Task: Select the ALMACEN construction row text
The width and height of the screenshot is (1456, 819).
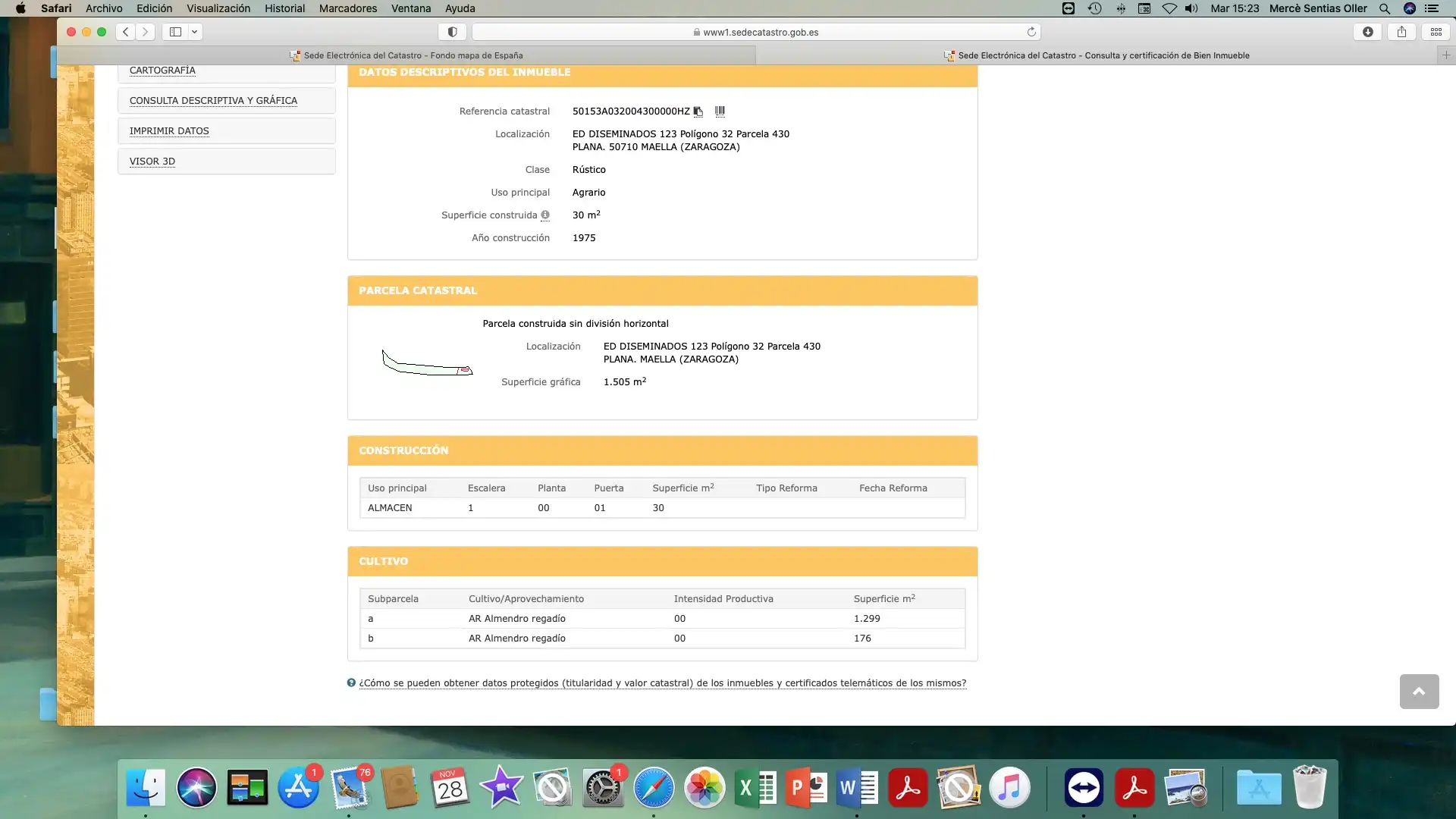Action: (390, 508)
